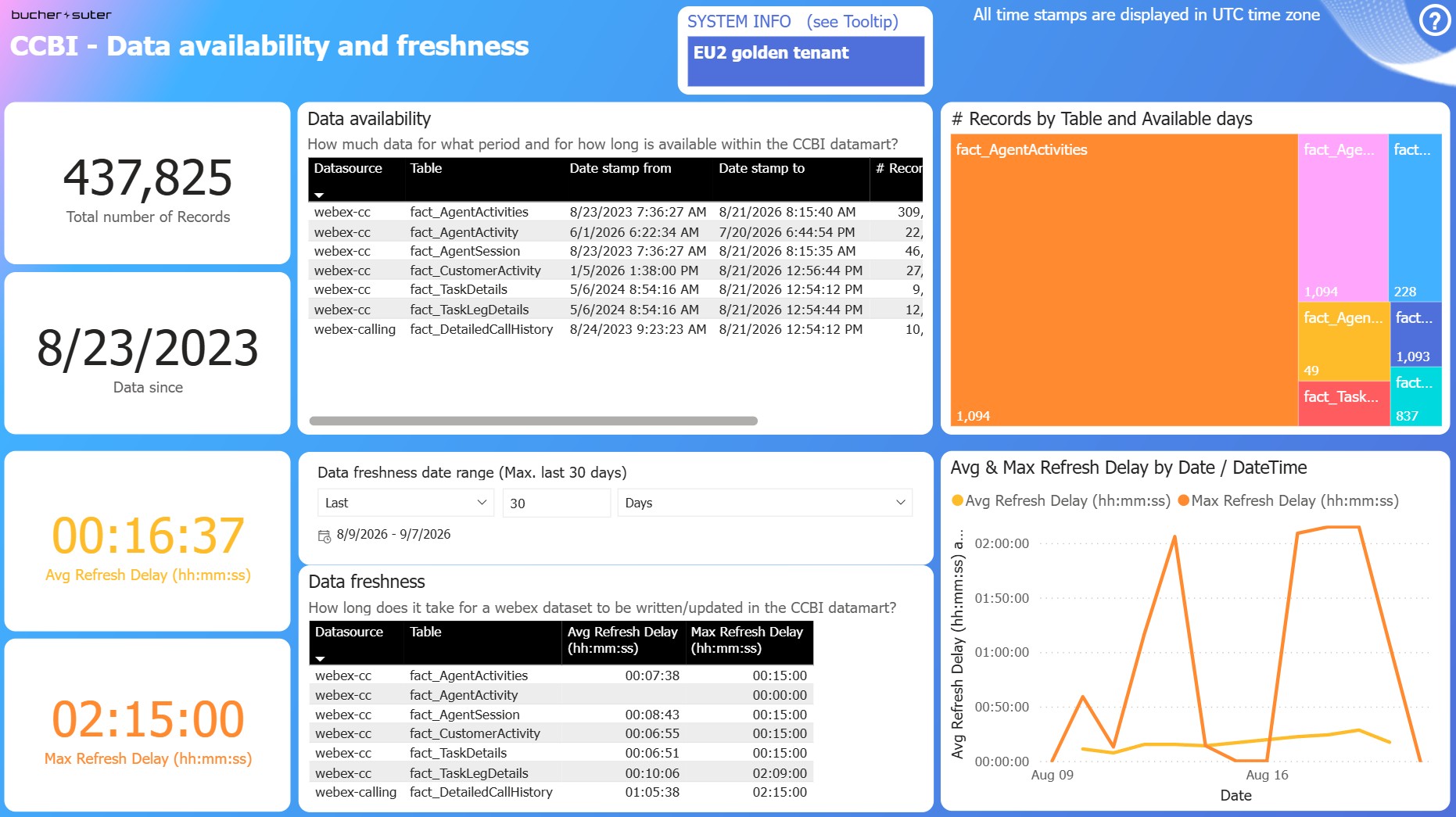Select yellow treemap tile labeled 49

click(x=1343, y=342)
